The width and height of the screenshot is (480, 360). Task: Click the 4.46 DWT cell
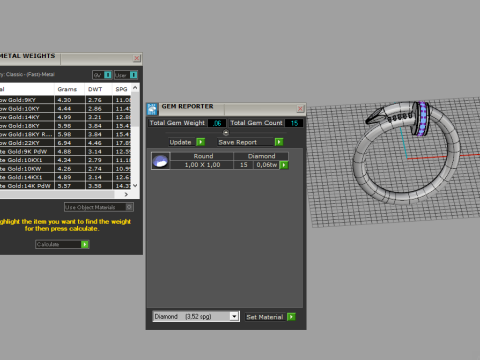(x=99, y=143)
